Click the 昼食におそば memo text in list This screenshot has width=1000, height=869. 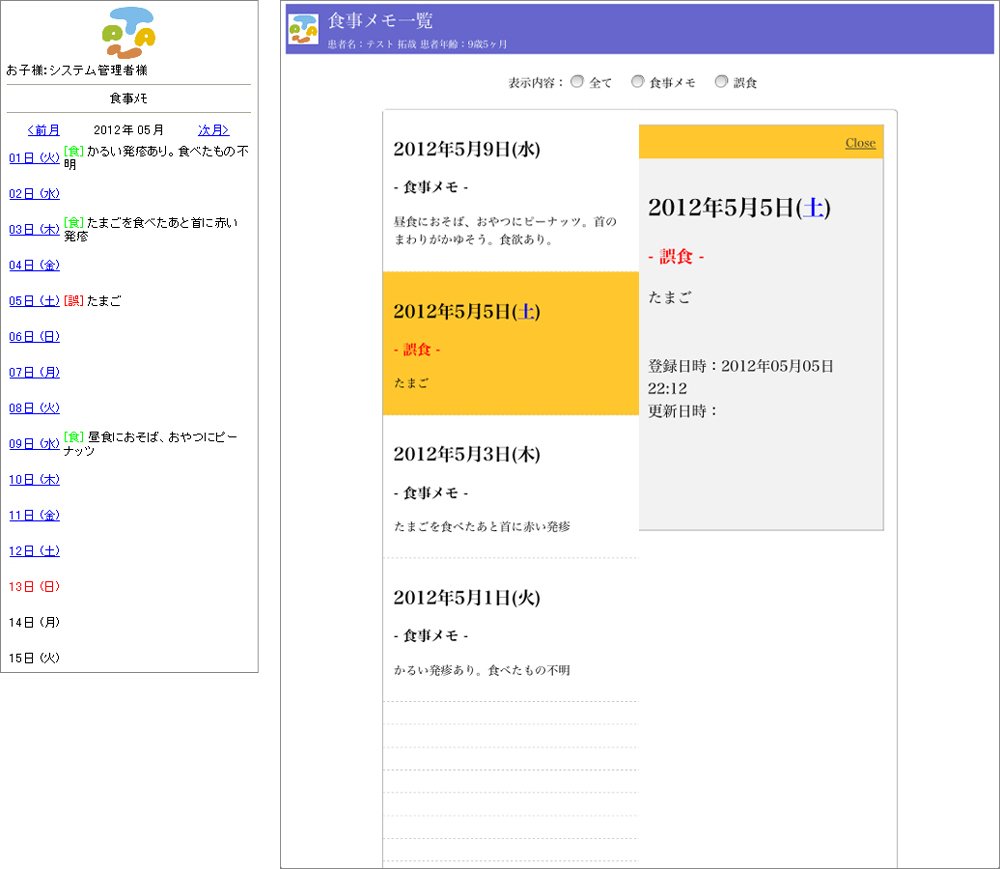(x=505, y=231)
